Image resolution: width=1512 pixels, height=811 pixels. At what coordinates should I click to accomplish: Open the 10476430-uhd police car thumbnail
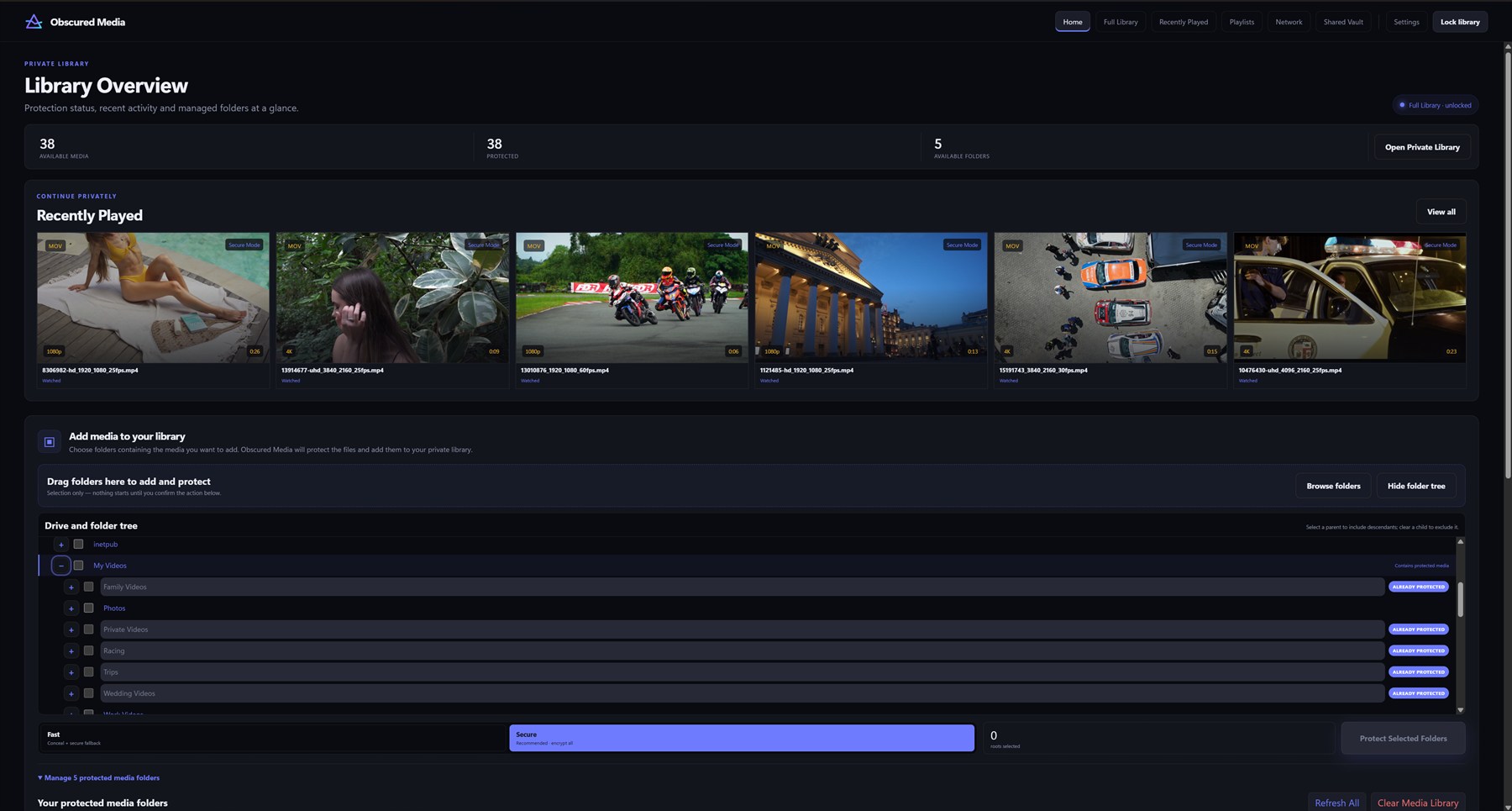(1350, 298)
